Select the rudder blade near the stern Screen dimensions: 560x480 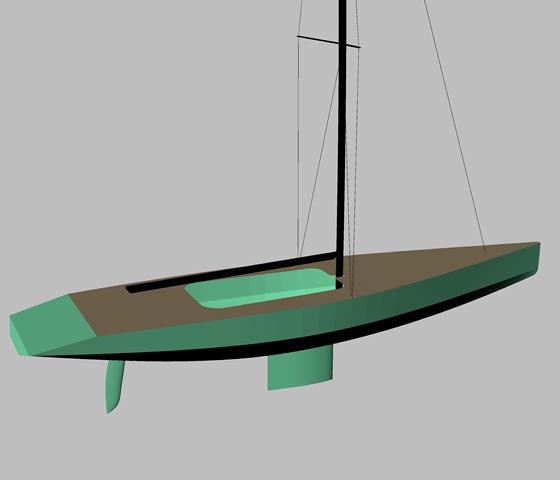click(115, 386)
